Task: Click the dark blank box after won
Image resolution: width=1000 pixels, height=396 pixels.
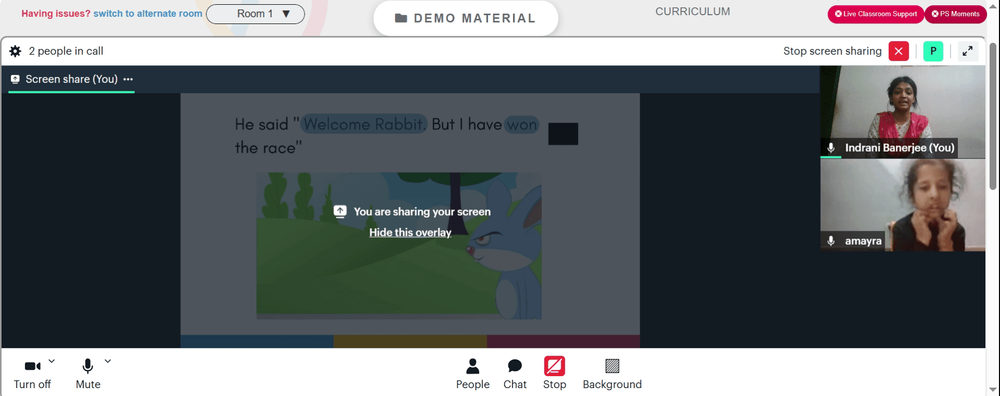Action: point(563,134)
